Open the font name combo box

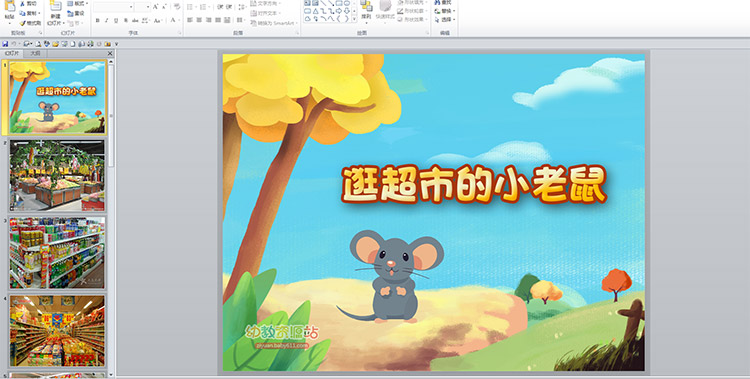(x=113, y=7)
